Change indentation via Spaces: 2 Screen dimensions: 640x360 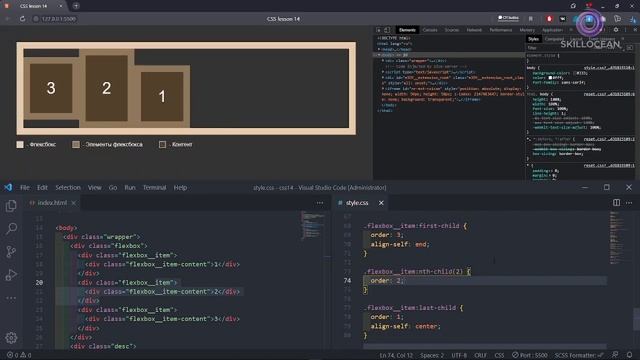[432, 355]
